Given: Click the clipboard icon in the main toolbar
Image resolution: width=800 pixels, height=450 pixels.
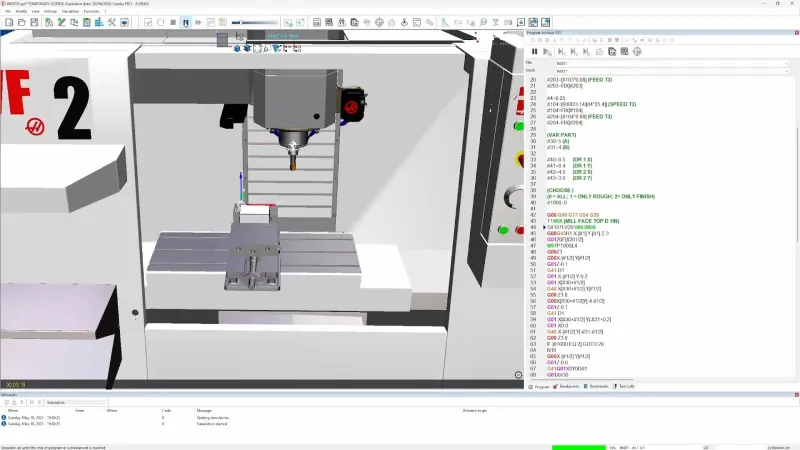Looking at the screenshot, I should coord(87,22).
